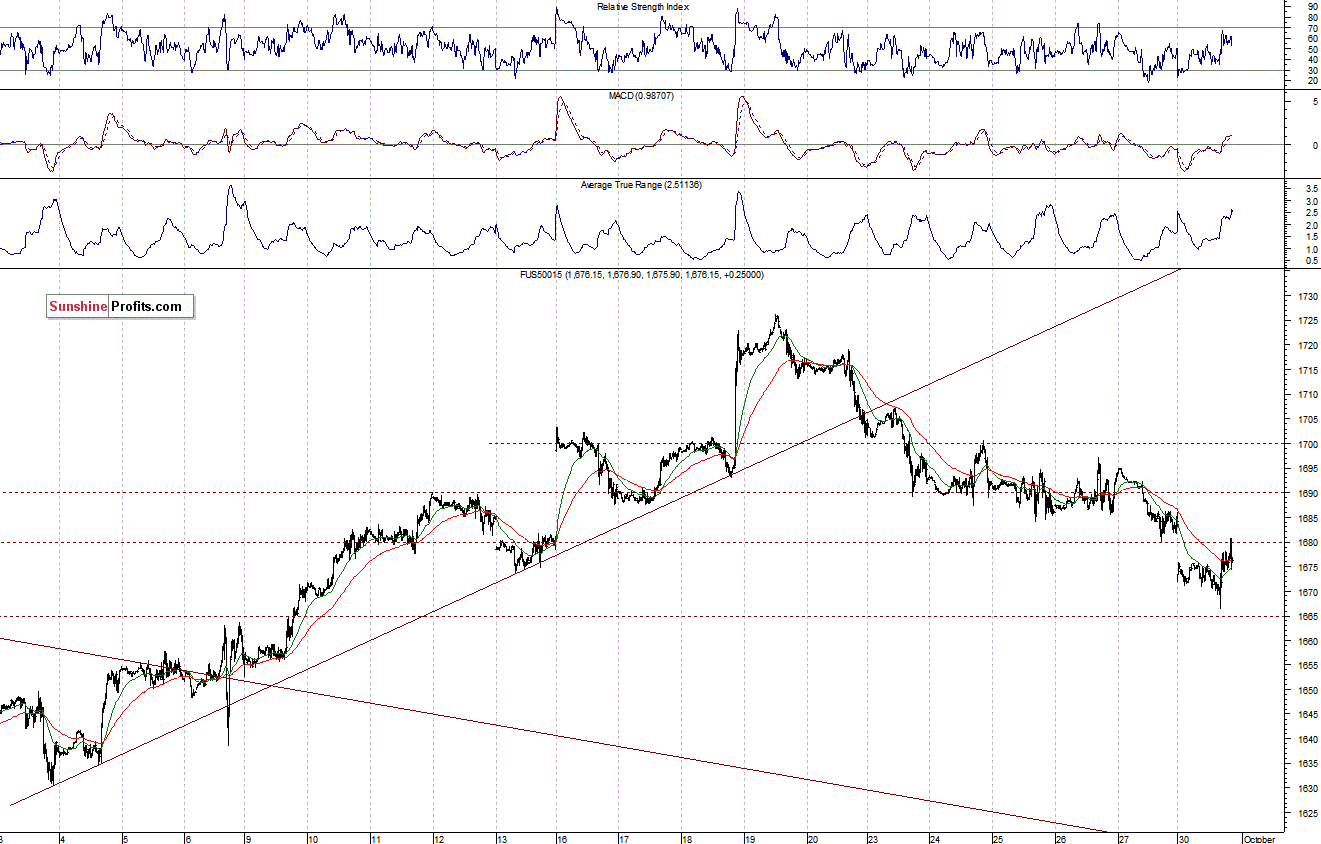Click the 1.5 value on ATR axis
Viewport: 1321px width, 844px height.
pos(1311,237)
